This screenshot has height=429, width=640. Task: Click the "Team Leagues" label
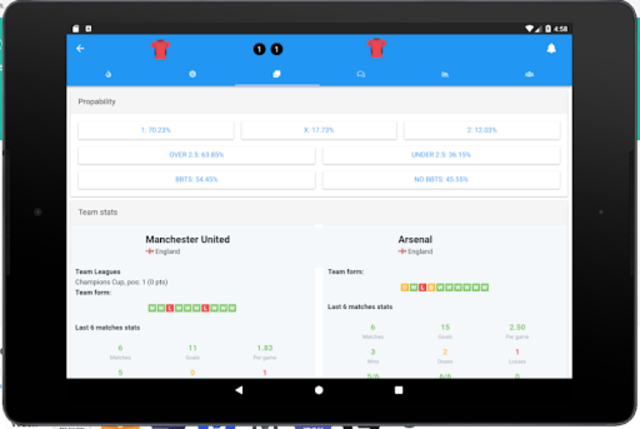98,272
